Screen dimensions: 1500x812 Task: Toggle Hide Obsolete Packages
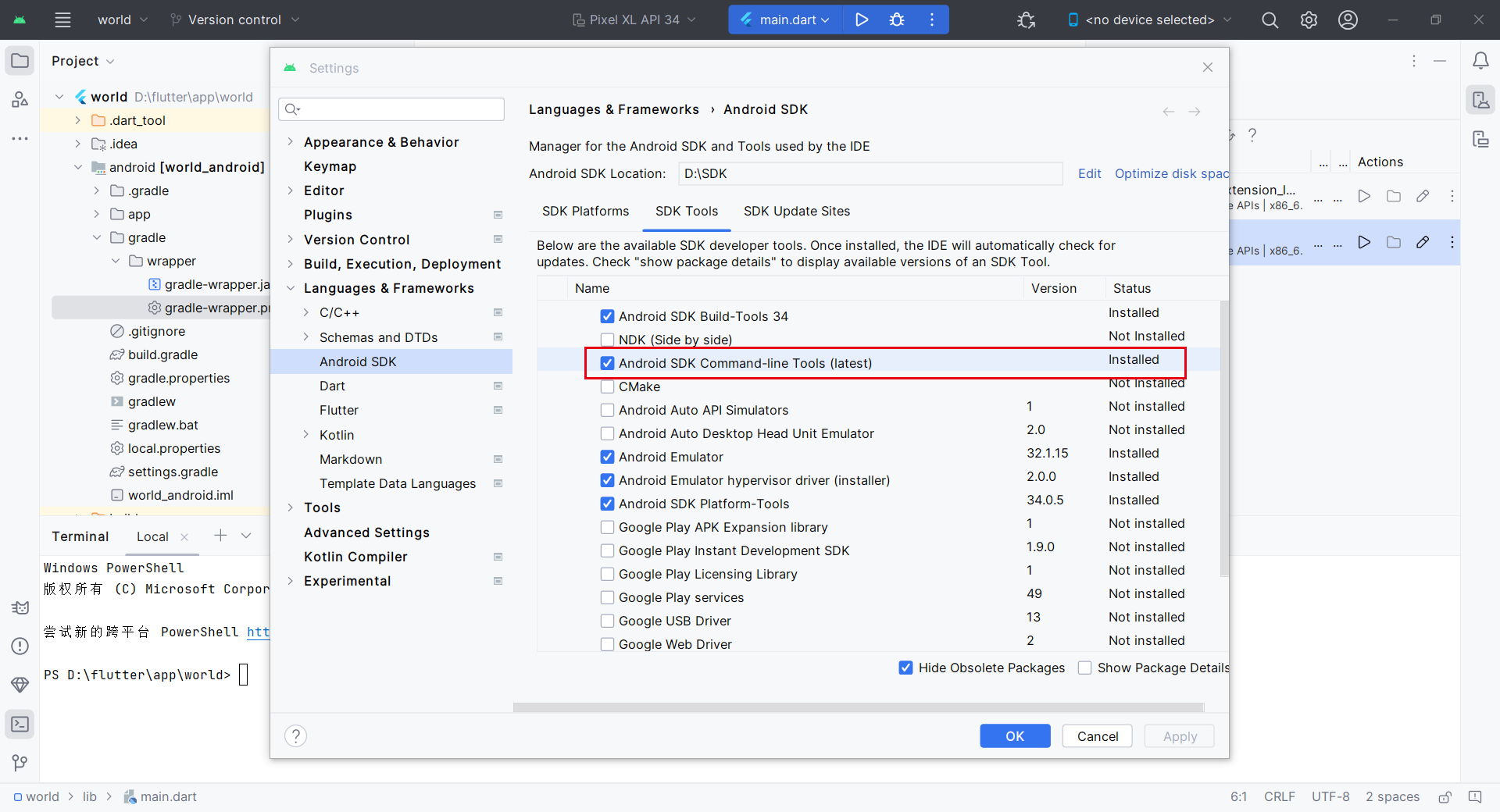(x=906, y=668)
